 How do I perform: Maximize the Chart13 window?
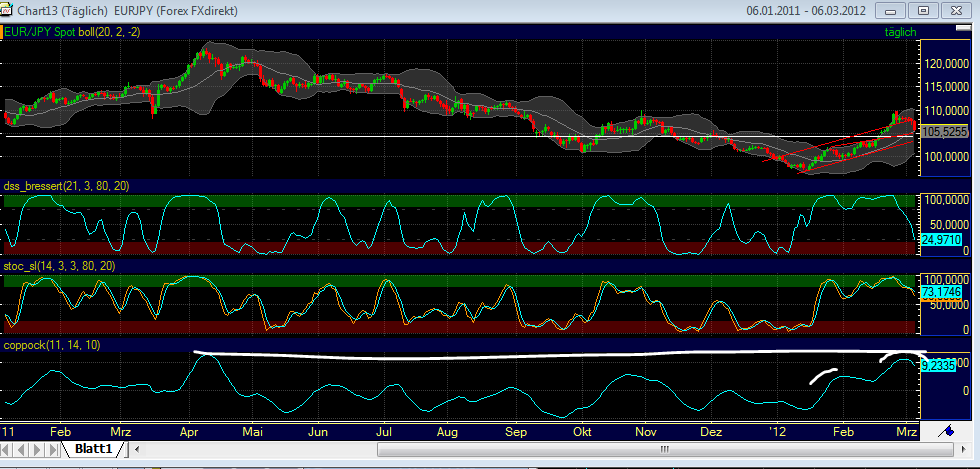[x=923, y=12]
